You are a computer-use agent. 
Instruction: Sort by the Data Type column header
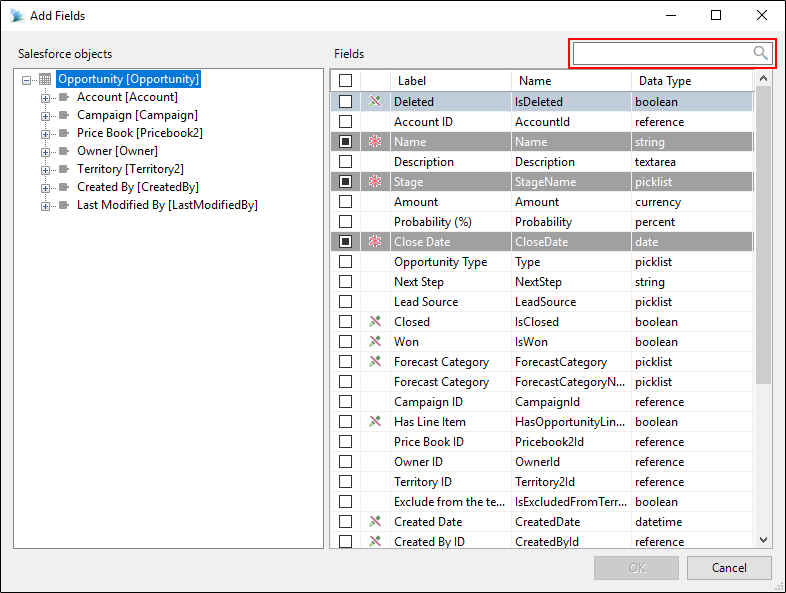(693, 81)
